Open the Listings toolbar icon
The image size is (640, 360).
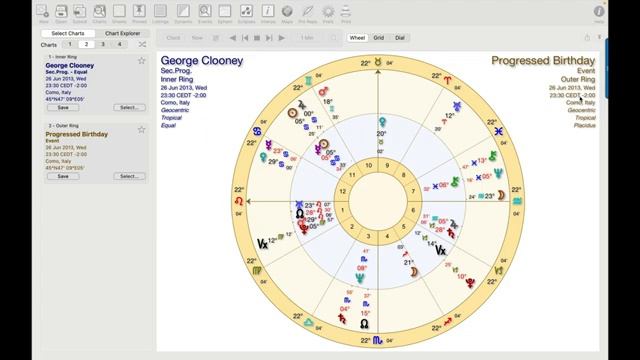click(160, 12)
